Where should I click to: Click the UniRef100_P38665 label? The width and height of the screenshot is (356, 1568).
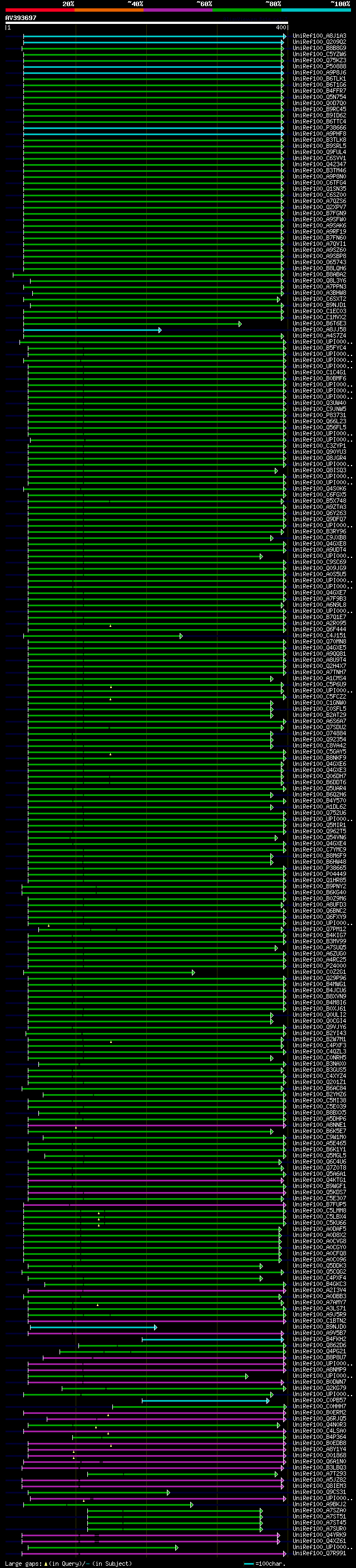(319, 868)
